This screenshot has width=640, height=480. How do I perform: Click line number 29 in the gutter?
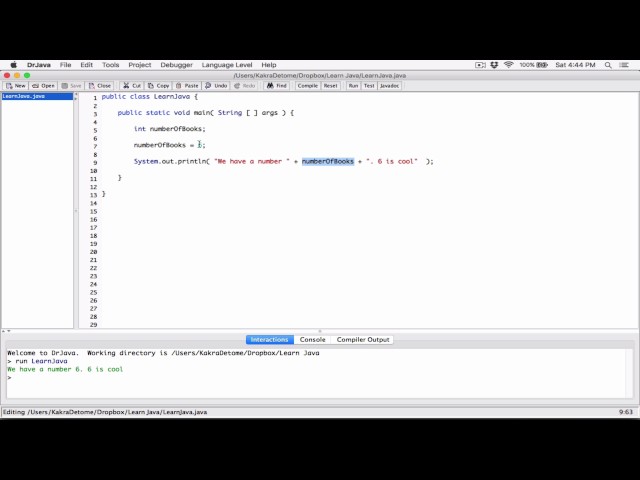[x=93, y=325]
